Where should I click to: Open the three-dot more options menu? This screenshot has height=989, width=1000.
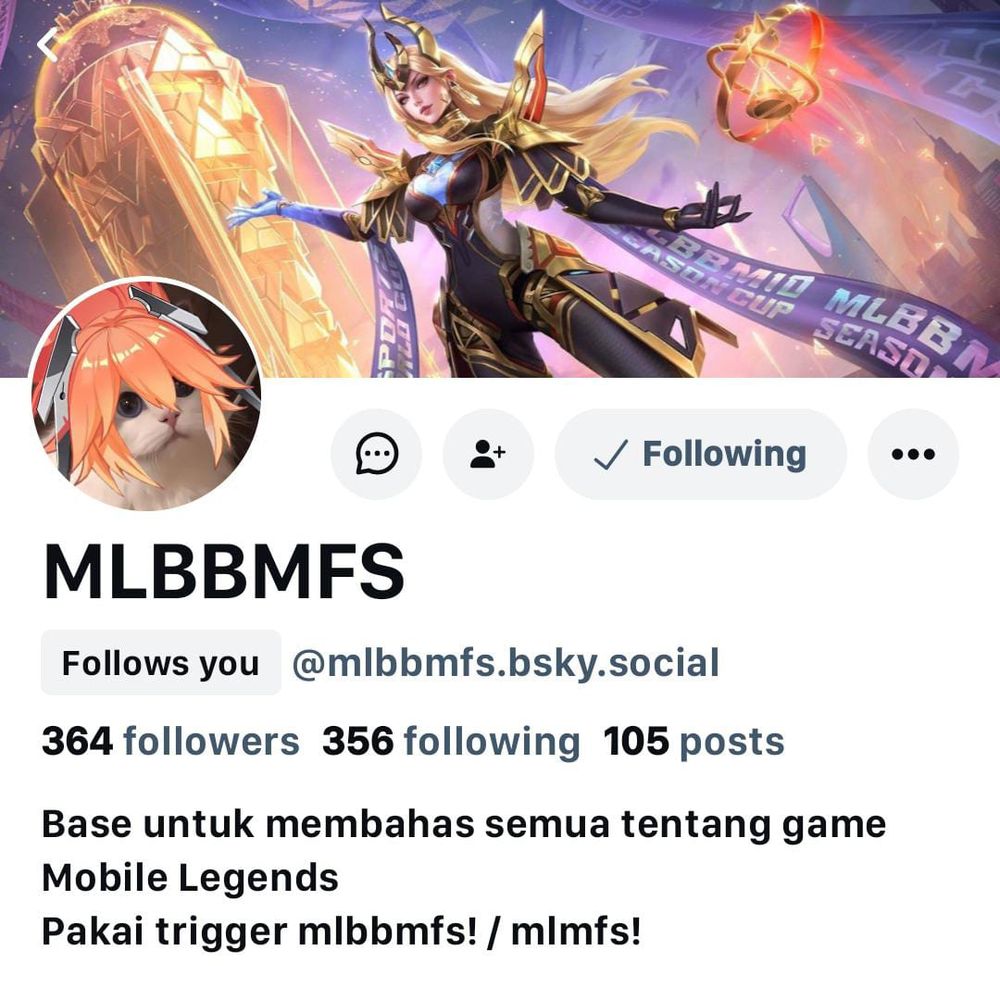(x=913, y=453)
